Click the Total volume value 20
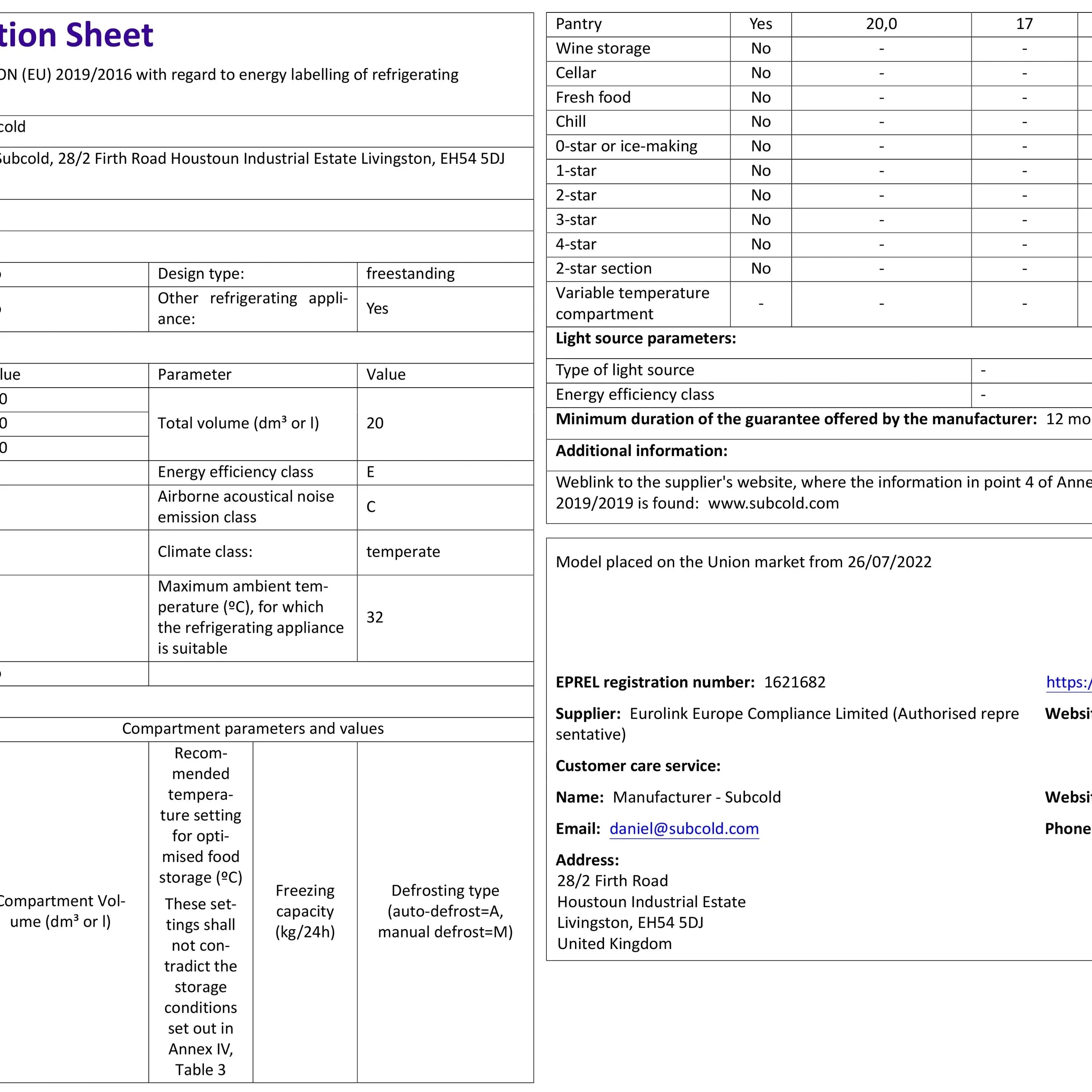Screen dimensions: 1092x1092 click(x=375, y=423)
